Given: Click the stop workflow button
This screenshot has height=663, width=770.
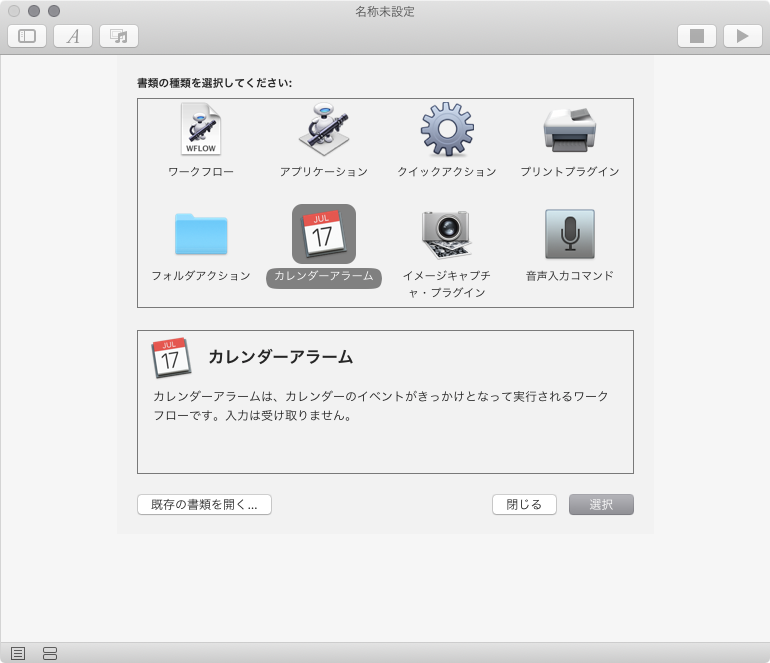Looking at the screenshot, I should pyautogui.click(x=697, y=36).
